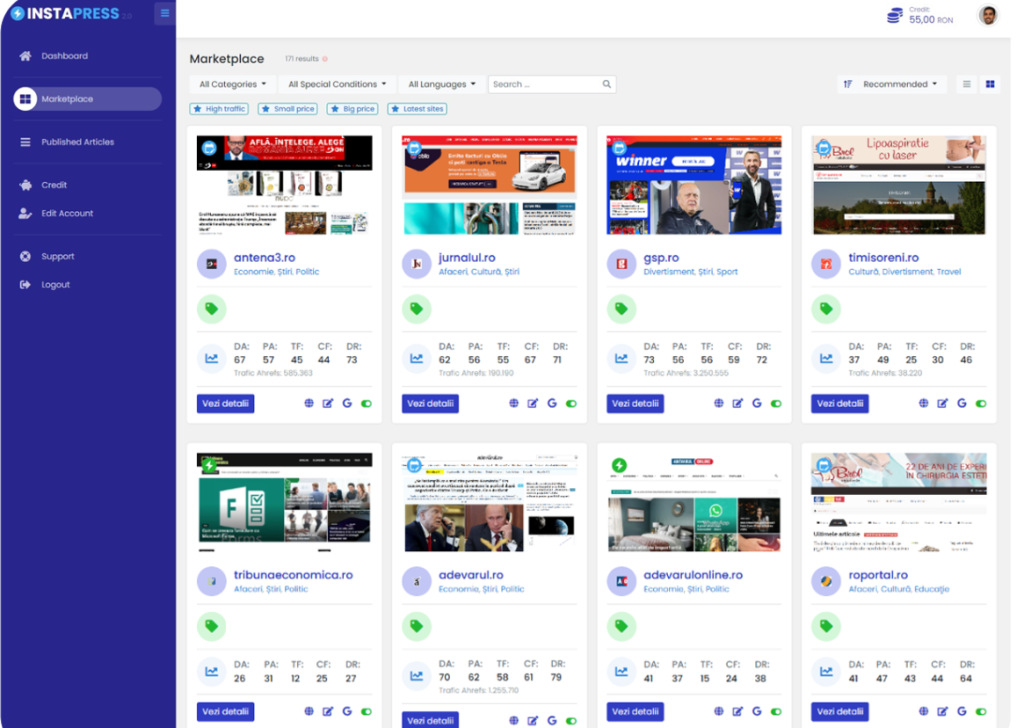Open globe website icon on jurnalul.ro card
This screenshot has height=728, width=1024.
(514, 404)
